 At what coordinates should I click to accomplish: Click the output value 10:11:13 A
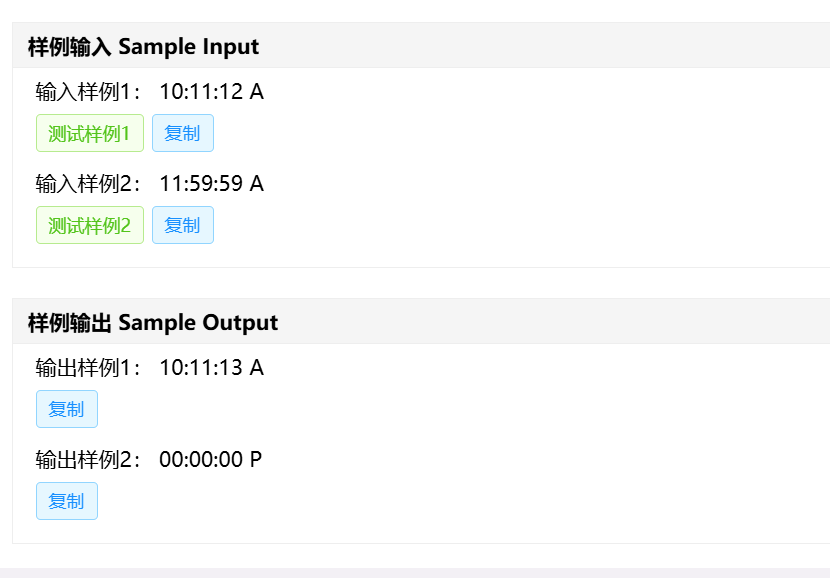(x=211, y=368)
